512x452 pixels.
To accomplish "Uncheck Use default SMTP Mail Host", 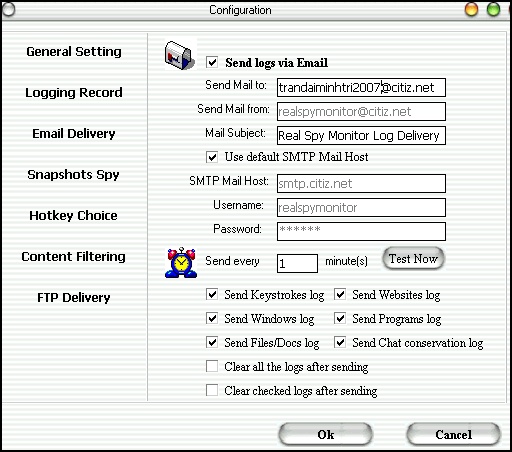I will click(212, 157).
